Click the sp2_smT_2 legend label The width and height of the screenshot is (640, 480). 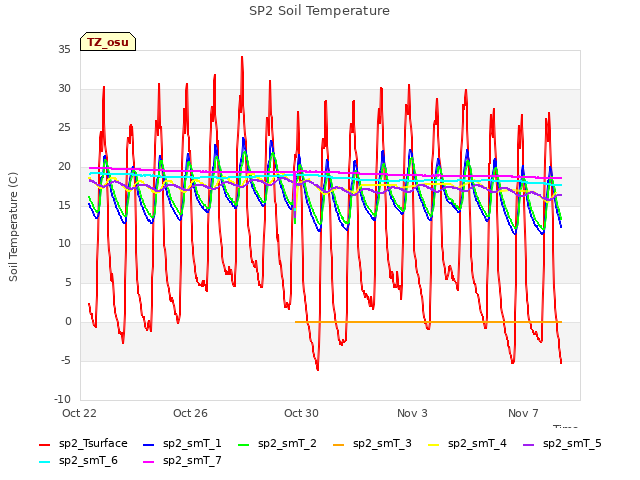tap(287, 443)
